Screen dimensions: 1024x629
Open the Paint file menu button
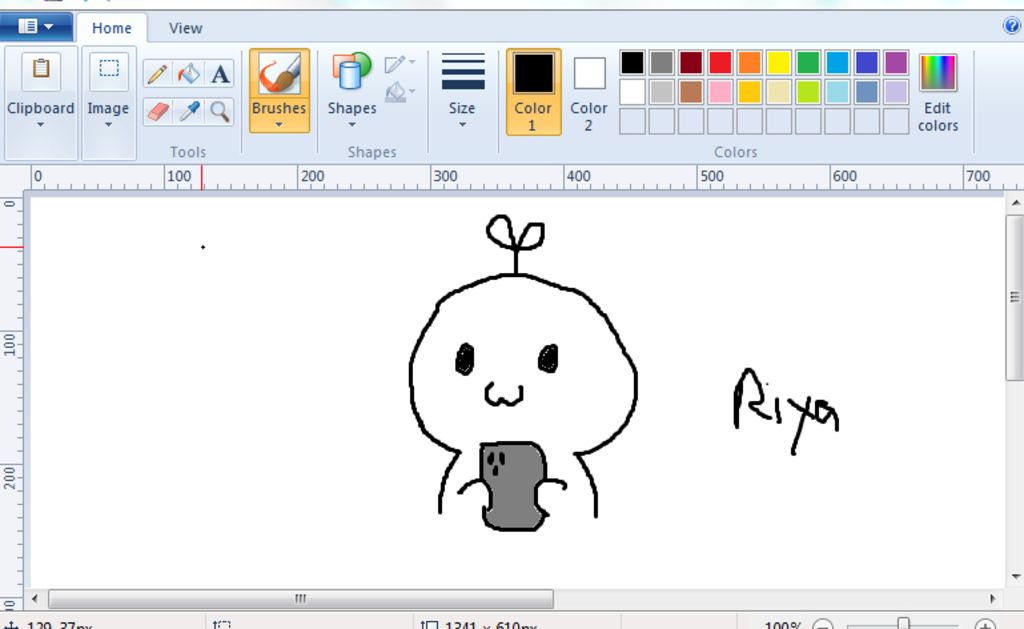[x=36, y=26]
